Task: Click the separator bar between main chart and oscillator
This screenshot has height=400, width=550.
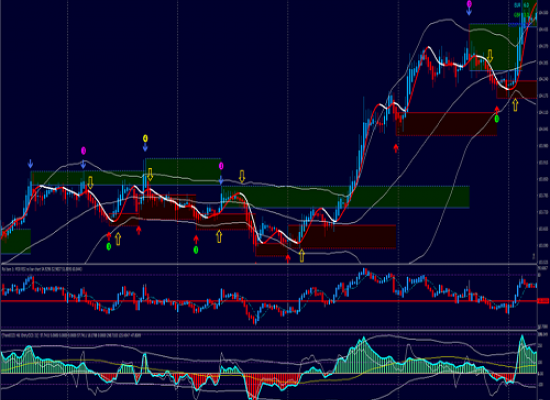Action: (x=269, y=264)
